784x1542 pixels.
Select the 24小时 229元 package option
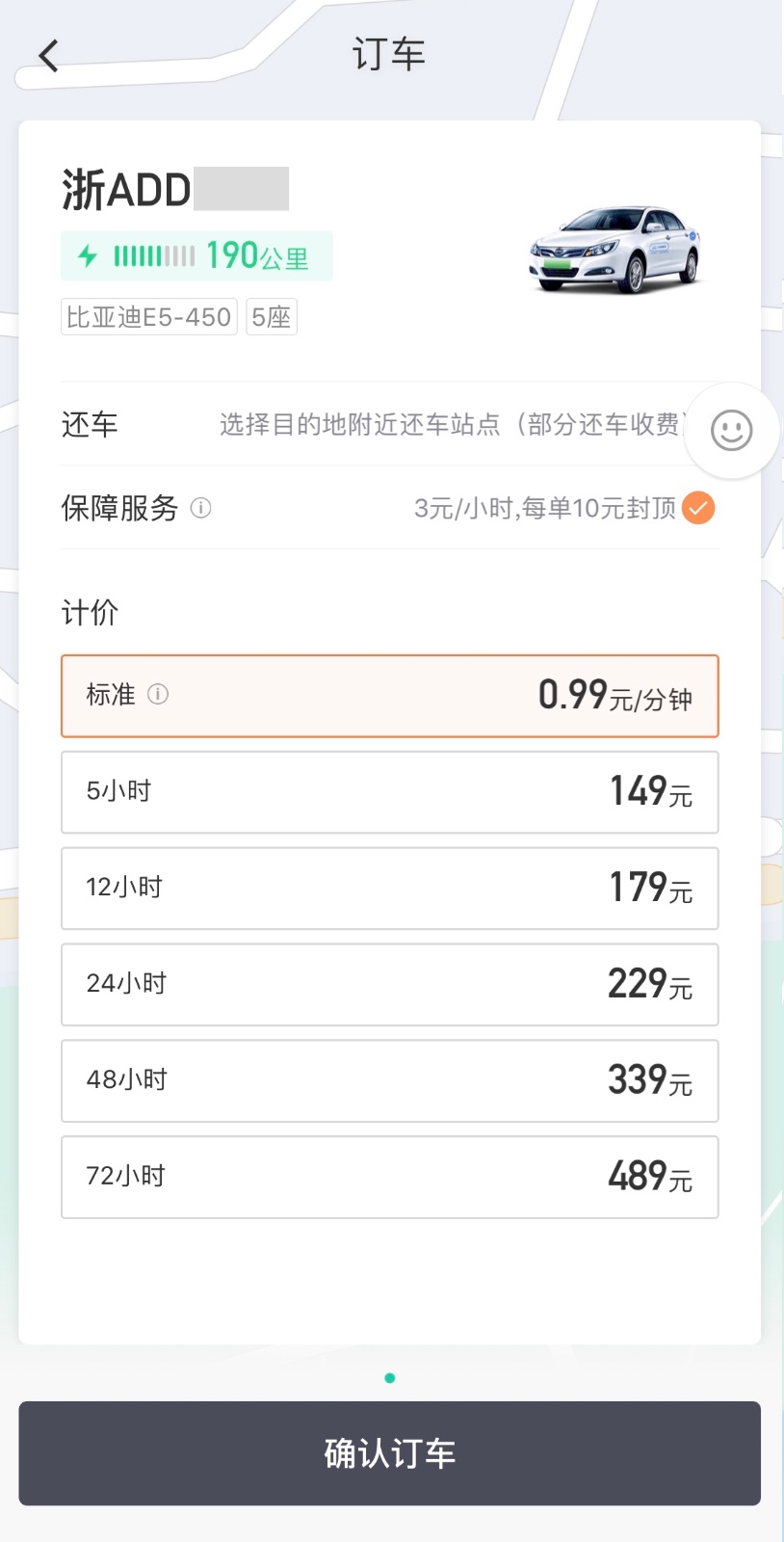point(390,985)
